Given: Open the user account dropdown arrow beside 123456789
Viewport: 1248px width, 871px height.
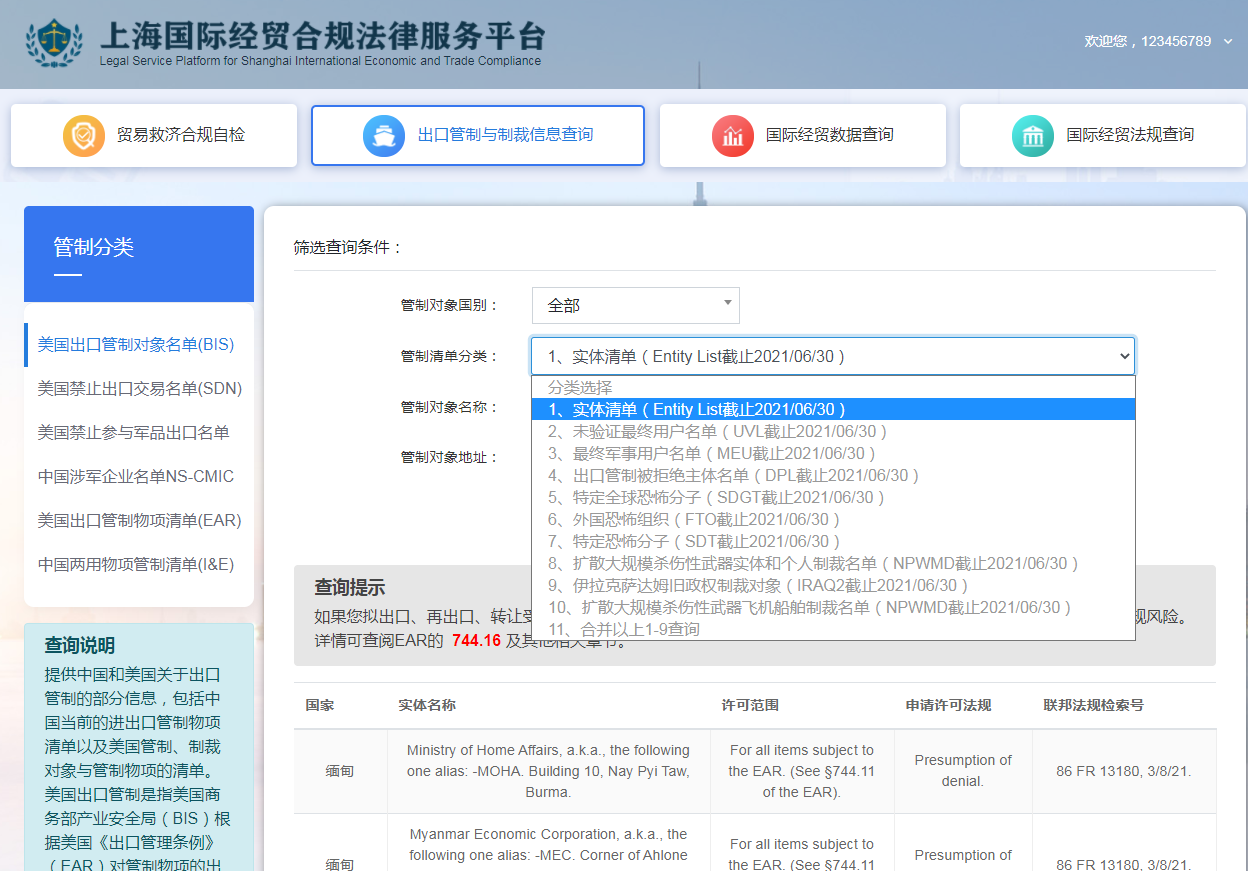Looking at the screenshot, I should 1228,42.
